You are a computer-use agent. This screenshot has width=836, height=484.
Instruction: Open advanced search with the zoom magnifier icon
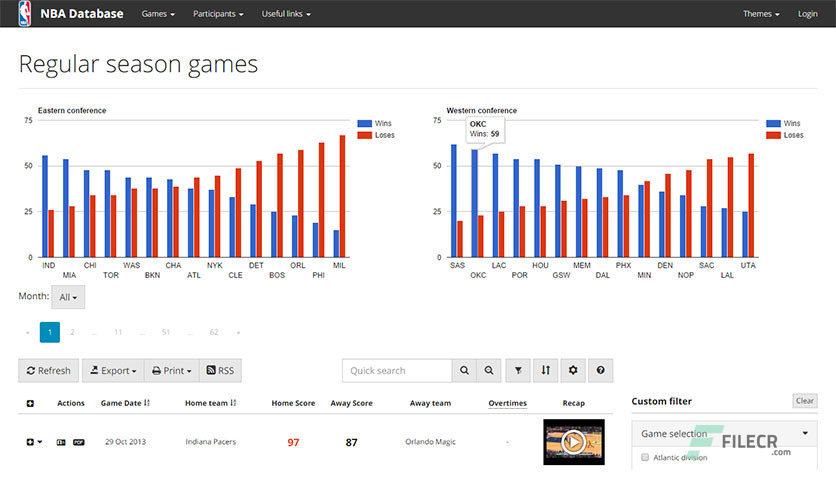489,370
